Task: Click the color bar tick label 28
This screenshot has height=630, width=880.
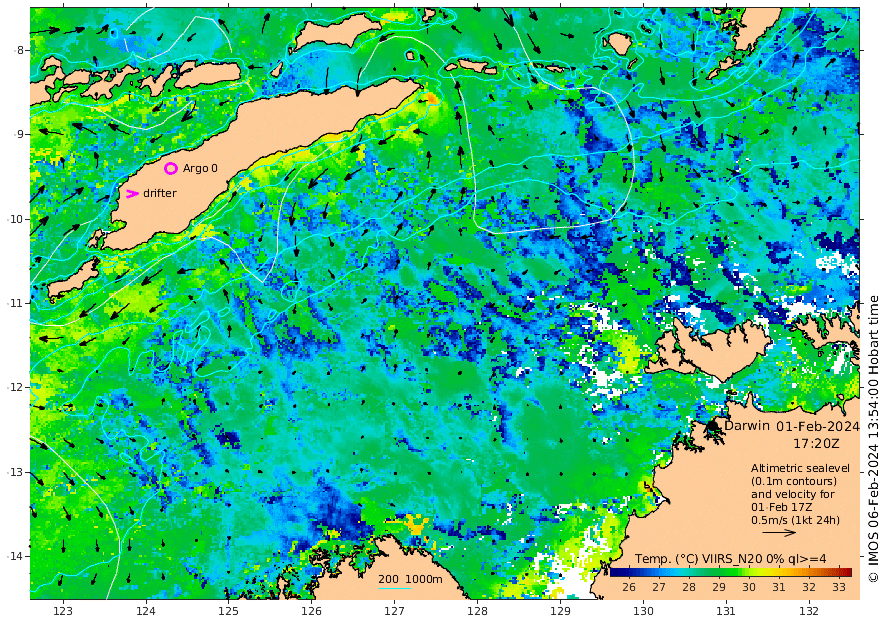Action: (689, 587)
